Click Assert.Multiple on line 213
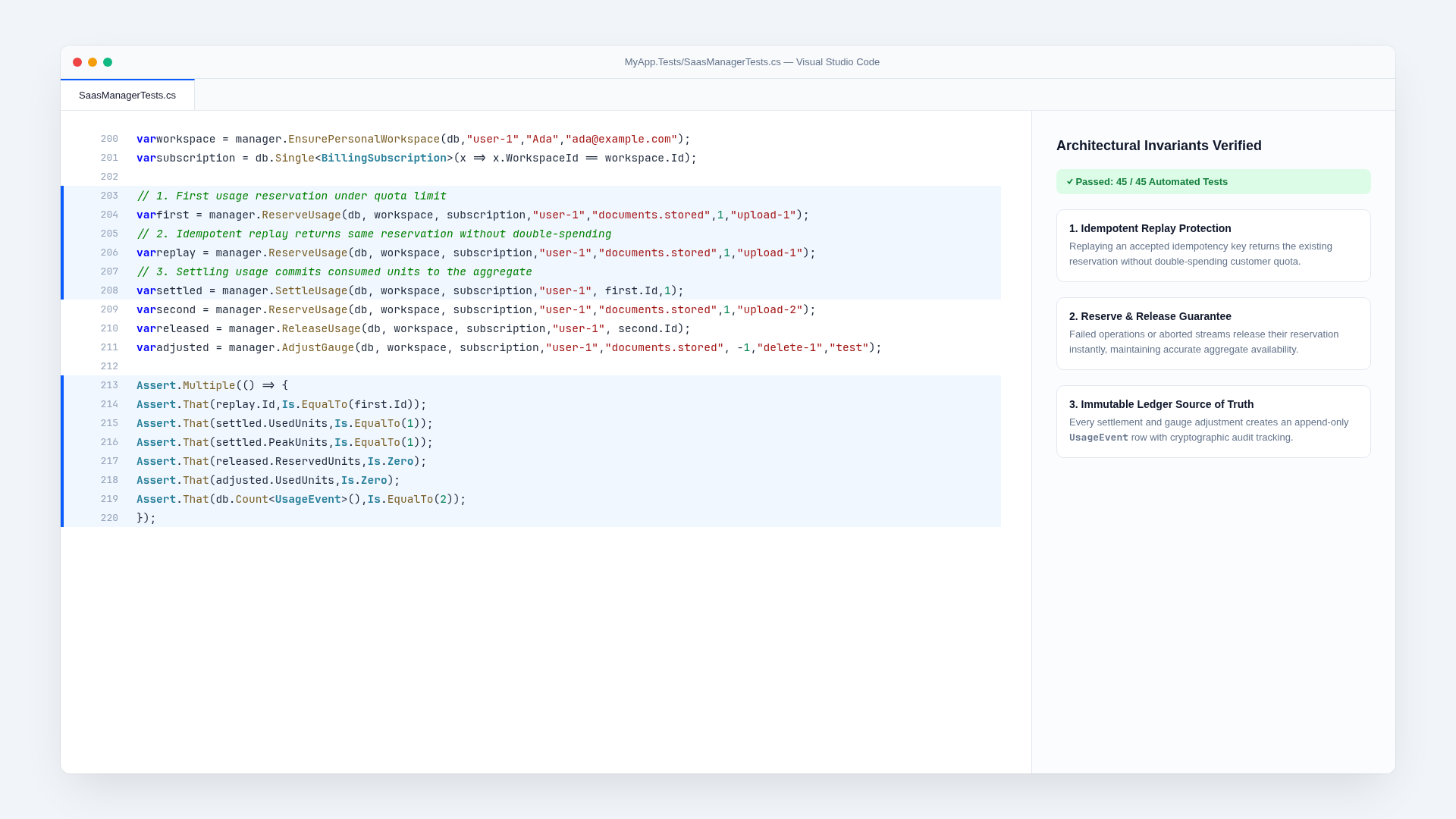The width and height of the screenshot is (1456, 819). (186, 386)
